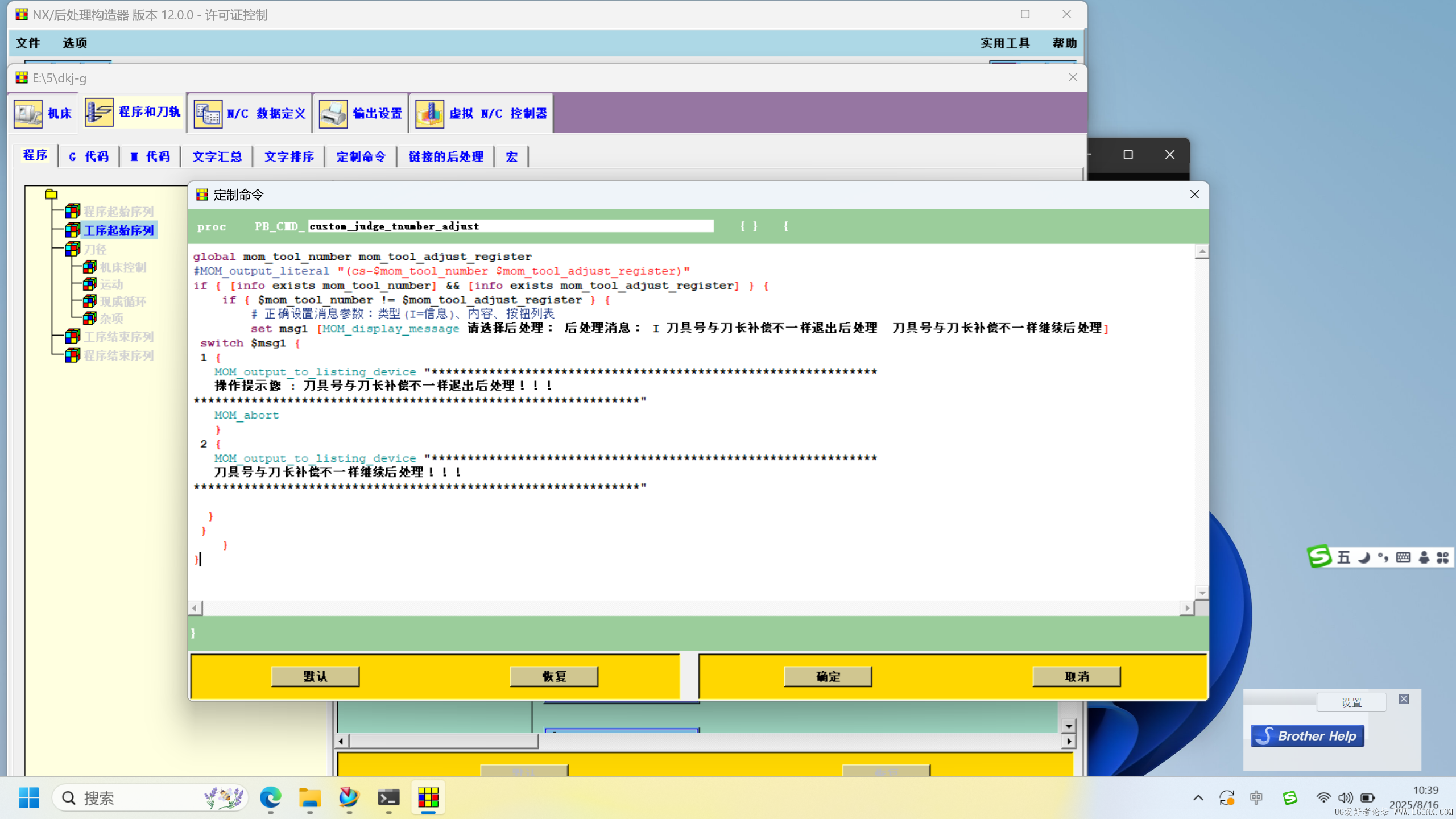Click code editor scroll-left arrow
This screenshot has width=1456, height=819.
coord(195,608)
